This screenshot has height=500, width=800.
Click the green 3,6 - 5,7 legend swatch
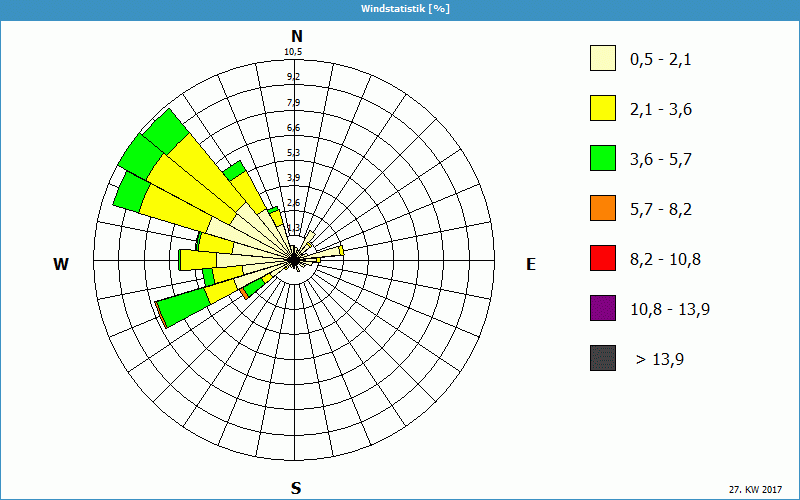[x=603, y=158]
